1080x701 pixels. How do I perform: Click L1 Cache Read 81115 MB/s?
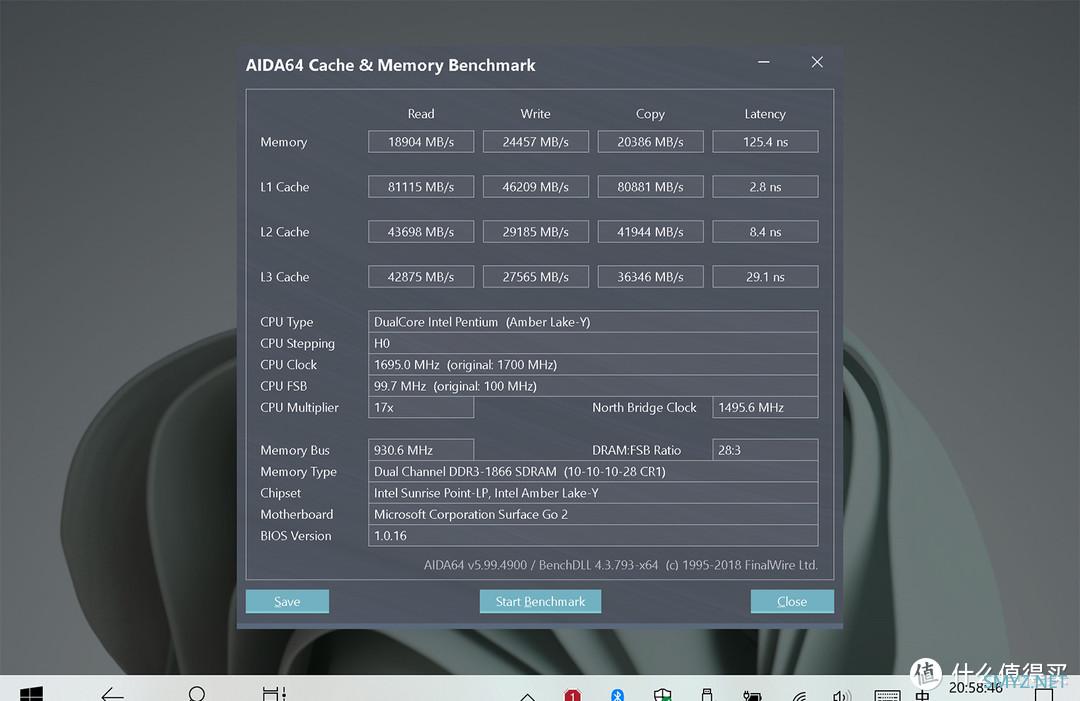click(x=421, y=187)
